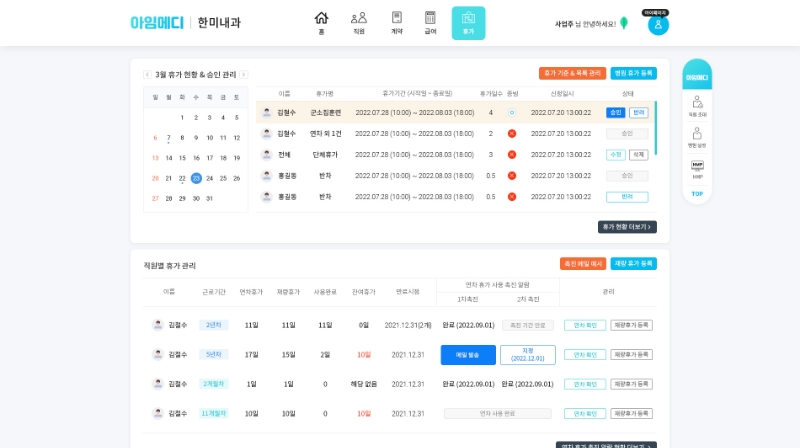Screen dimensions: 800x448
Task: Click the 5년차 tenure badge
Action: (213, 355)
